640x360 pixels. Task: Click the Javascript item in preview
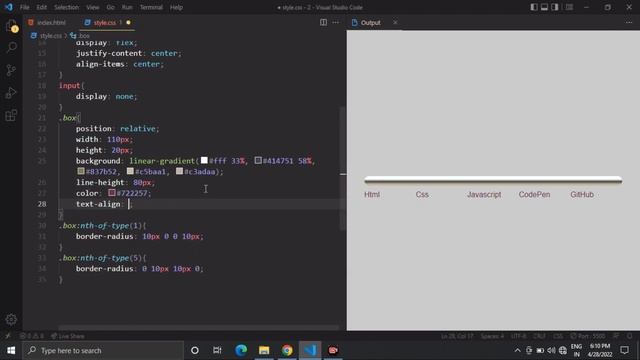coord(484,195)
